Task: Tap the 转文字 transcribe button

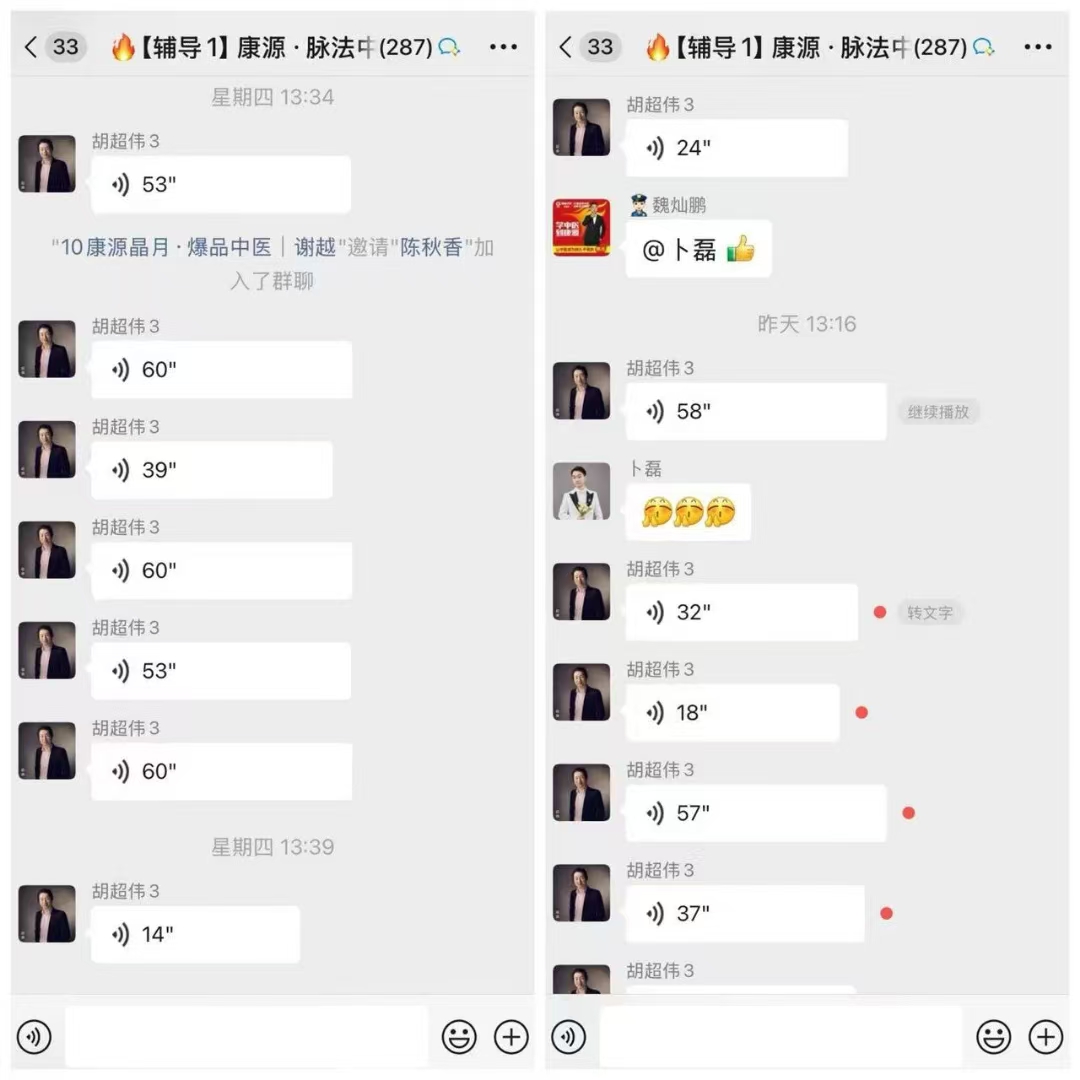Action: (930, 612)
